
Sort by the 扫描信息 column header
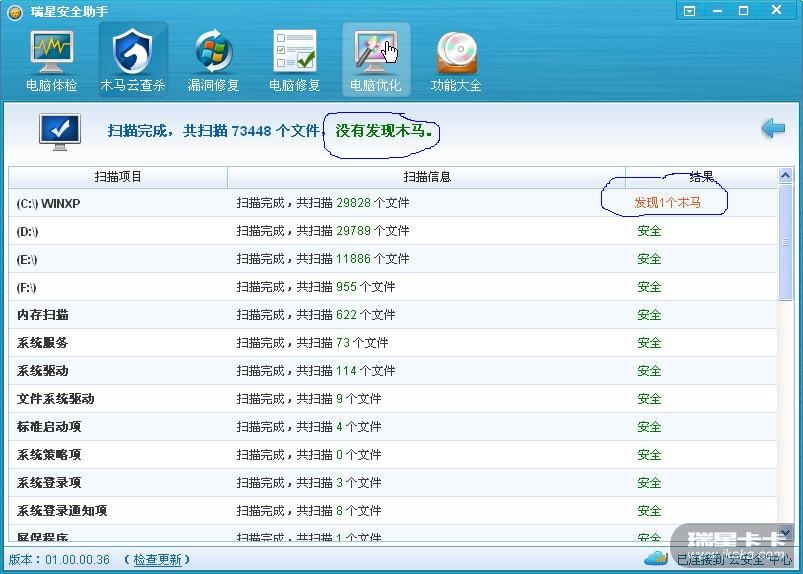426,177
